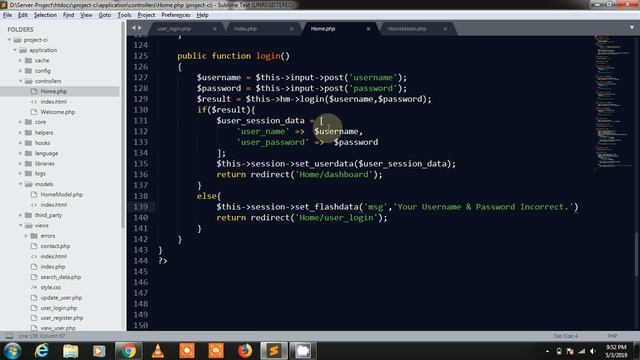
Task: Open the tab list dropdown arrow
Action: (631, 28)
